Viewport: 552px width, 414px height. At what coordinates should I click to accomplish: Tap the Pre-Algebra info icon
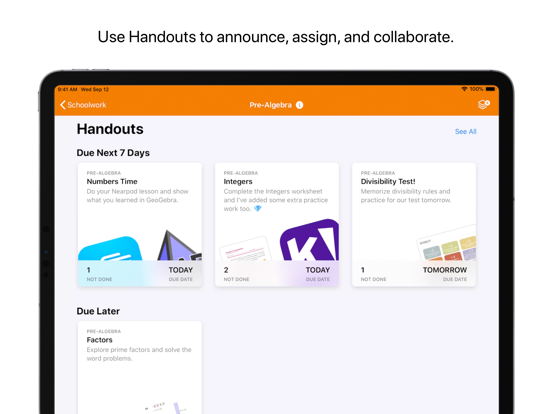[300, 105]
